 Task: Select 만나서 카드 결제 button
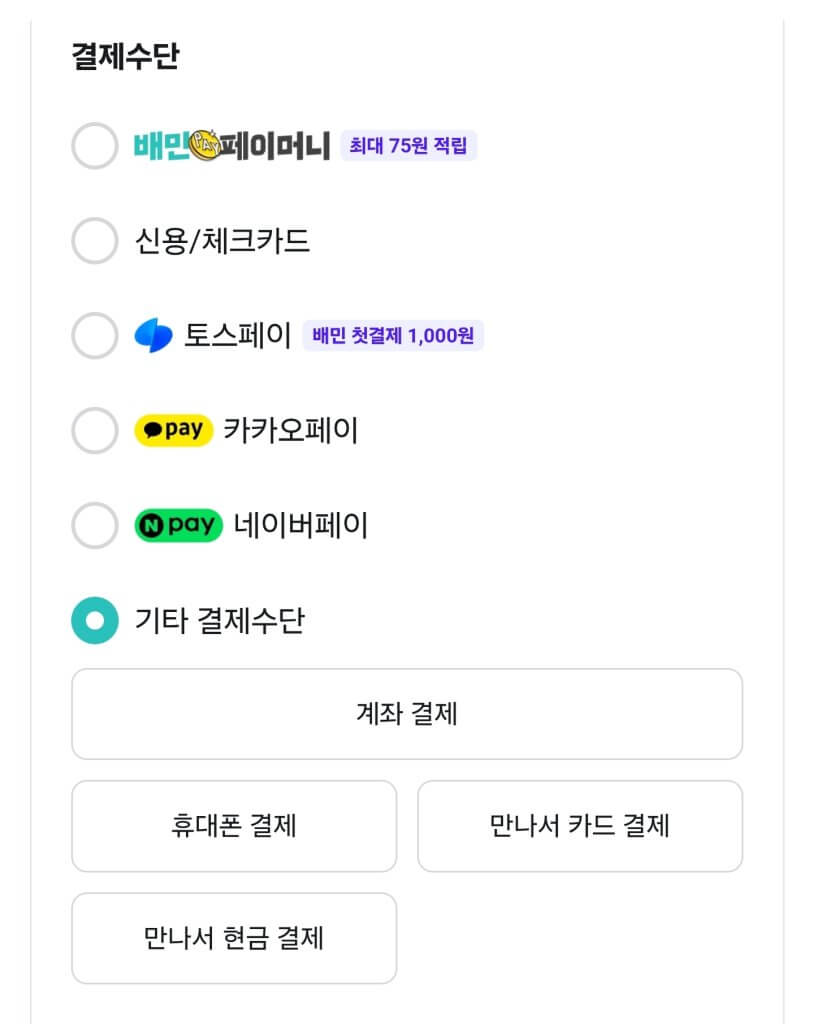(580, 826)
